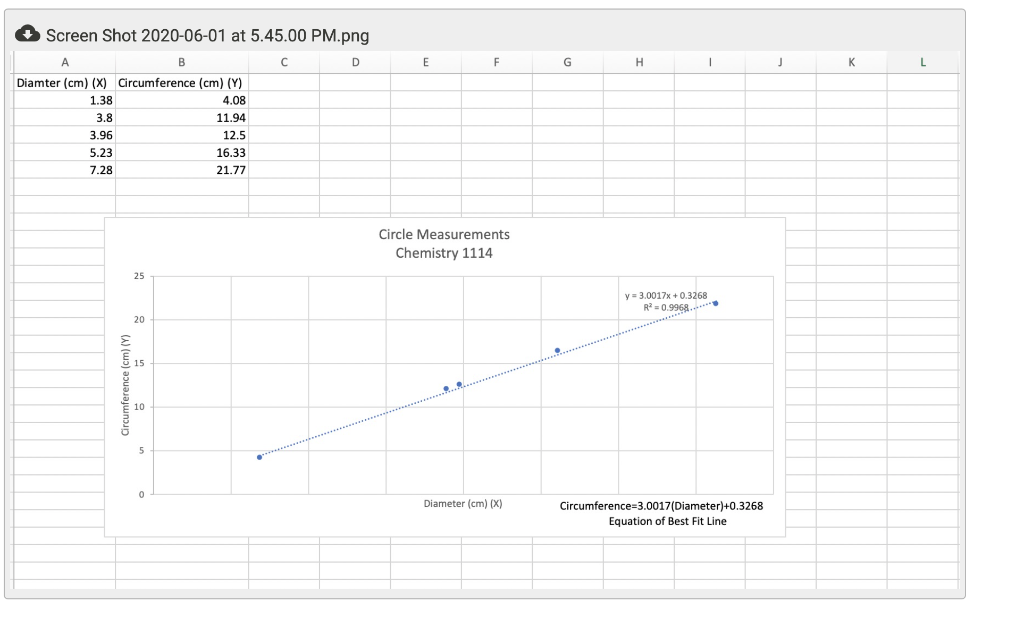Select the chart title "Circle Measurements"
The height and width of the screenshot is (627, 1024).
443,234
